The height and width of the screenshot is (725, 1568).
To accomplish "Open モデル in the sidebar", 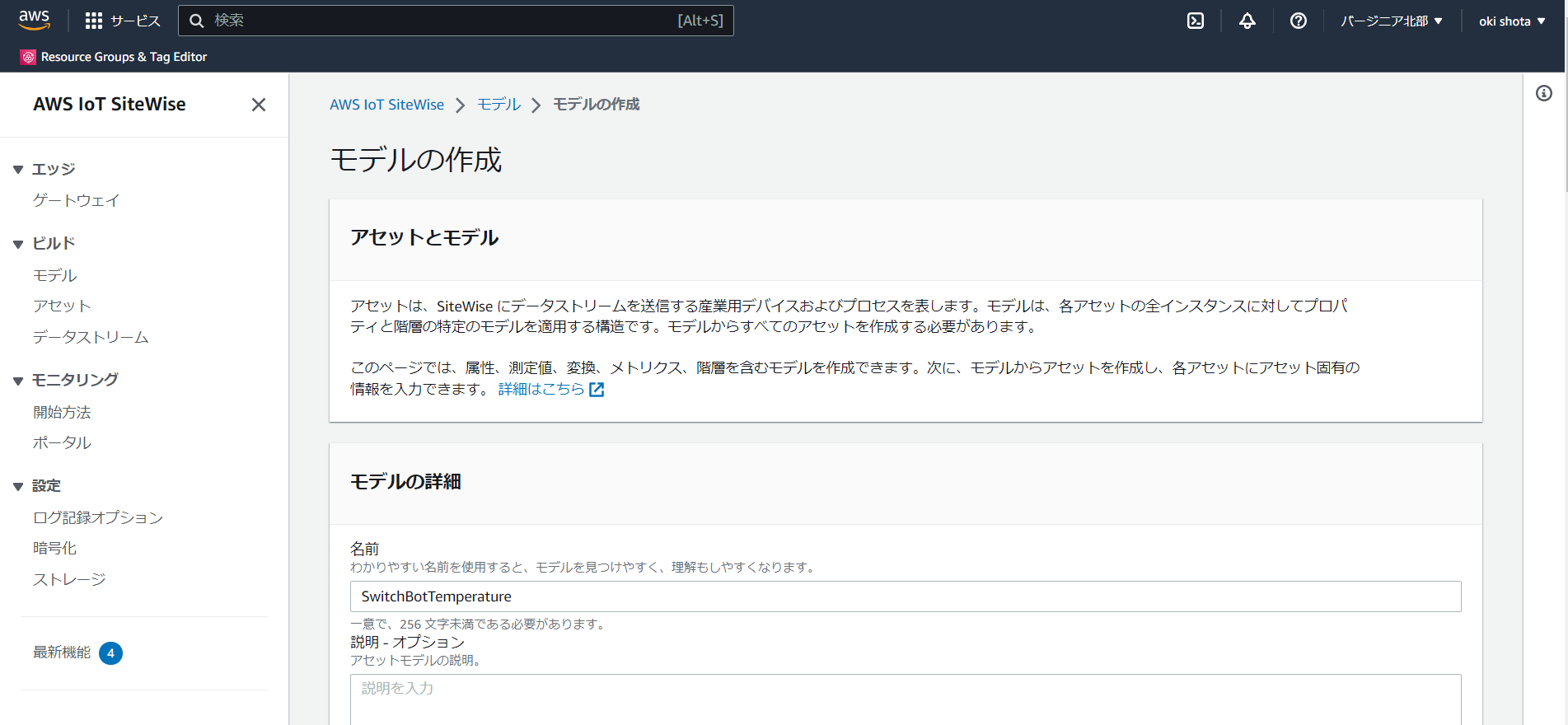I will click(x=54, y=275).
